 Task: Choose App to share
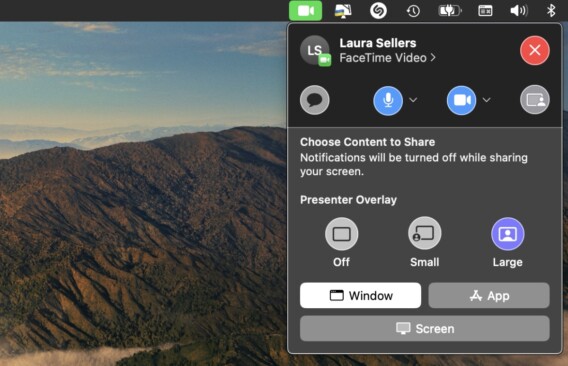[489, 295]
